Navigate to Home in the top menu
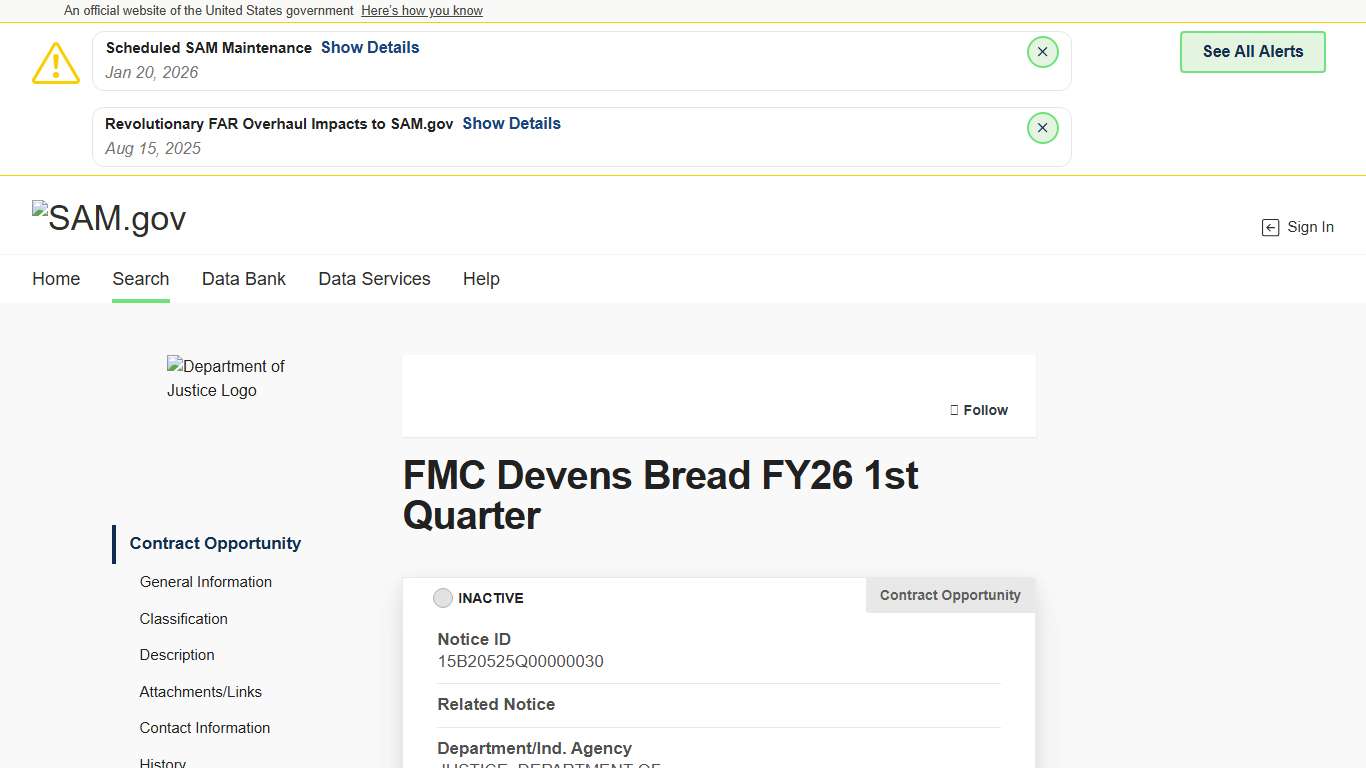This screenshot has height=768, width=1366. pos(56,279)
